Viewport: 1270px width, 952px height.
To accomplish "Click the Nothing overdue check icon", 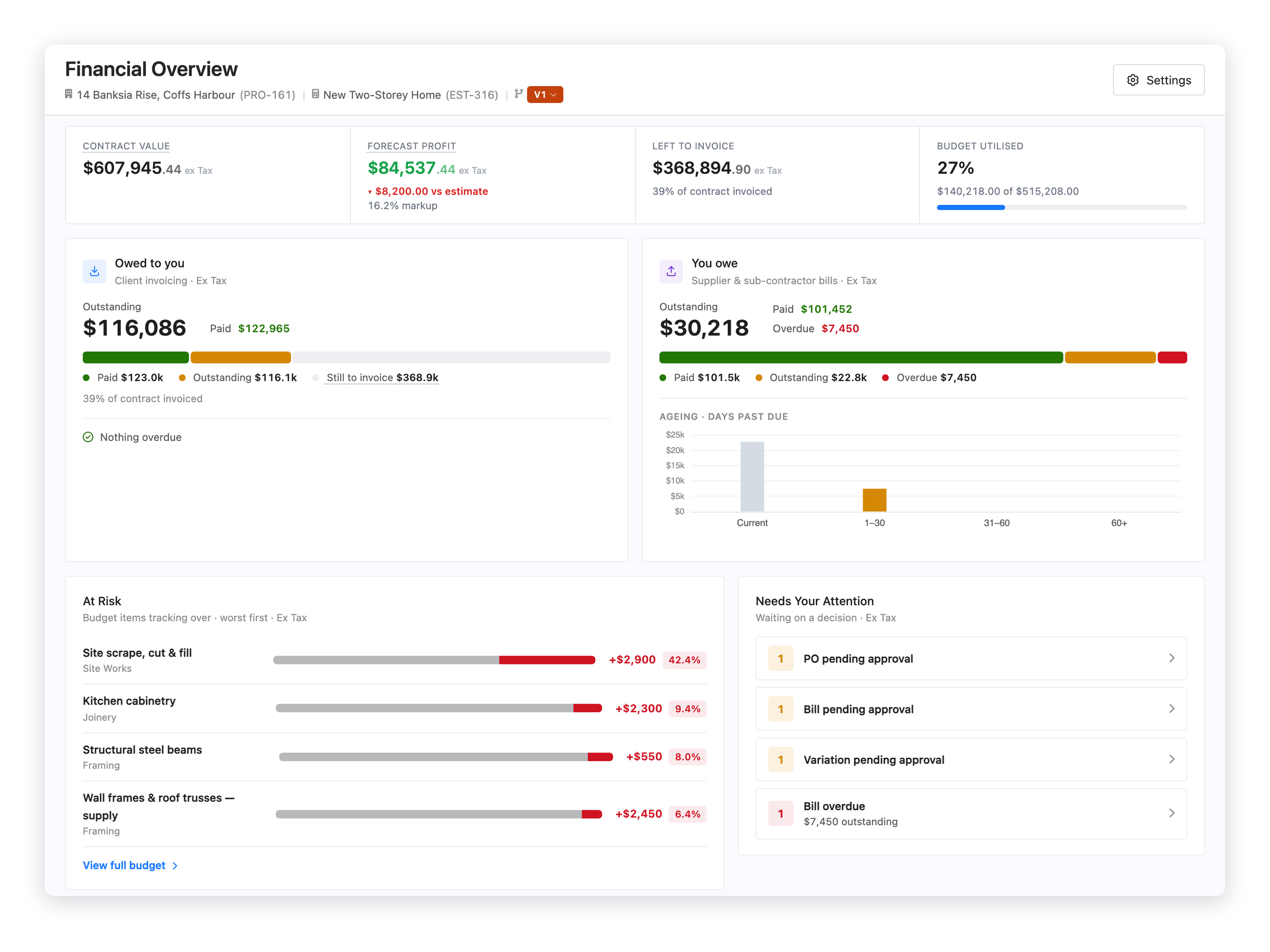I will coord(88,437).
